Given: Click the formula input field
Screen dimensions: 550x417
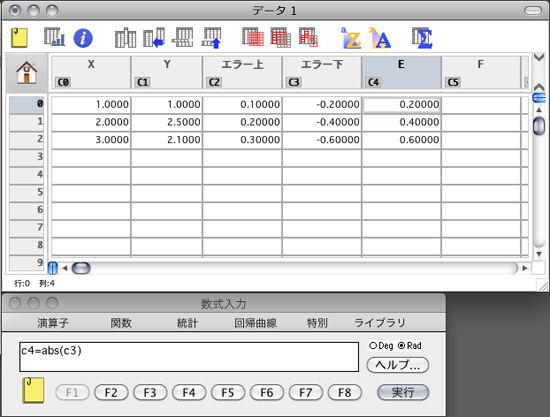Looking at the screenshot, I should point(189,357).
